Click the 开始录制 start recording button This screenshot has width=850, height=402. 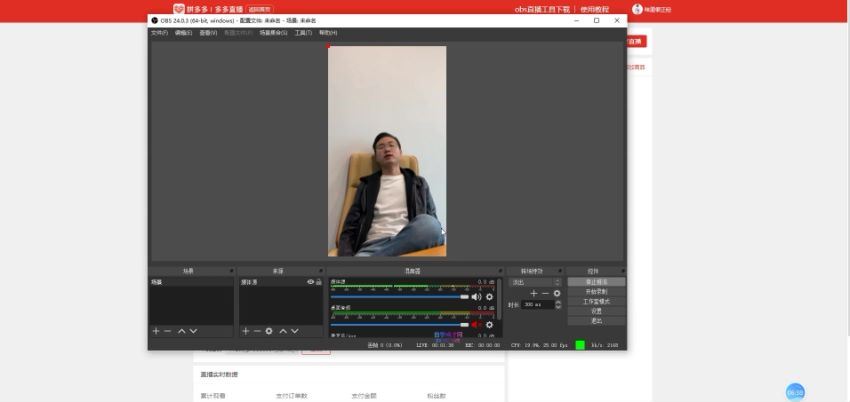pyautogui.click(x=596, y=292)
